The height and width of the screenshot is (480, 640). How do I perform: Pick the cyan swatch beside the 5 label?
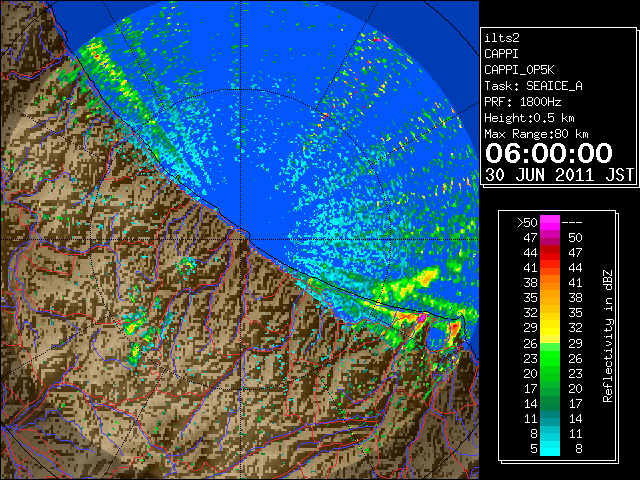[x=550, y=449]
